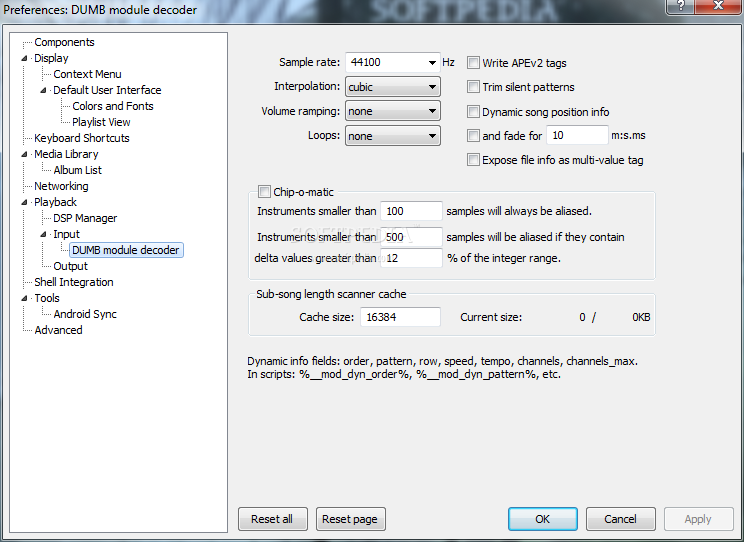Click the always-aliased samples field showing 100
Screen dimensions: 744x542
(411, 211)
